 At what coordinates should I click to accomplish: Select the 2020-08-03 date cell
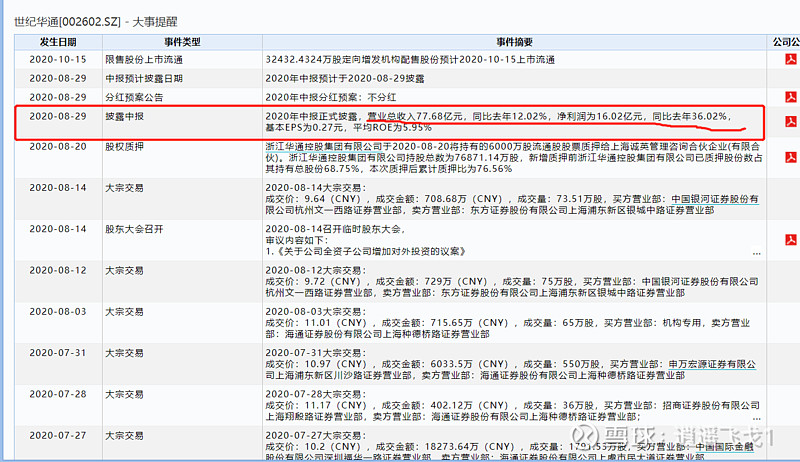tap(58, 322)
